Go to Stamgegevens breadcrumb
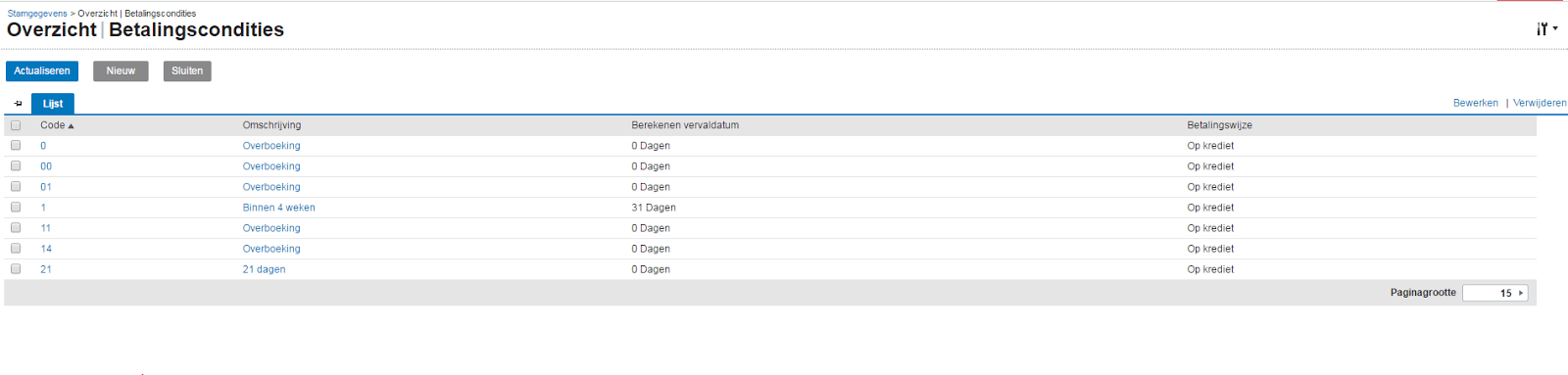The width and height of the screenshot is (1568, 375). (x=37, y=14)
